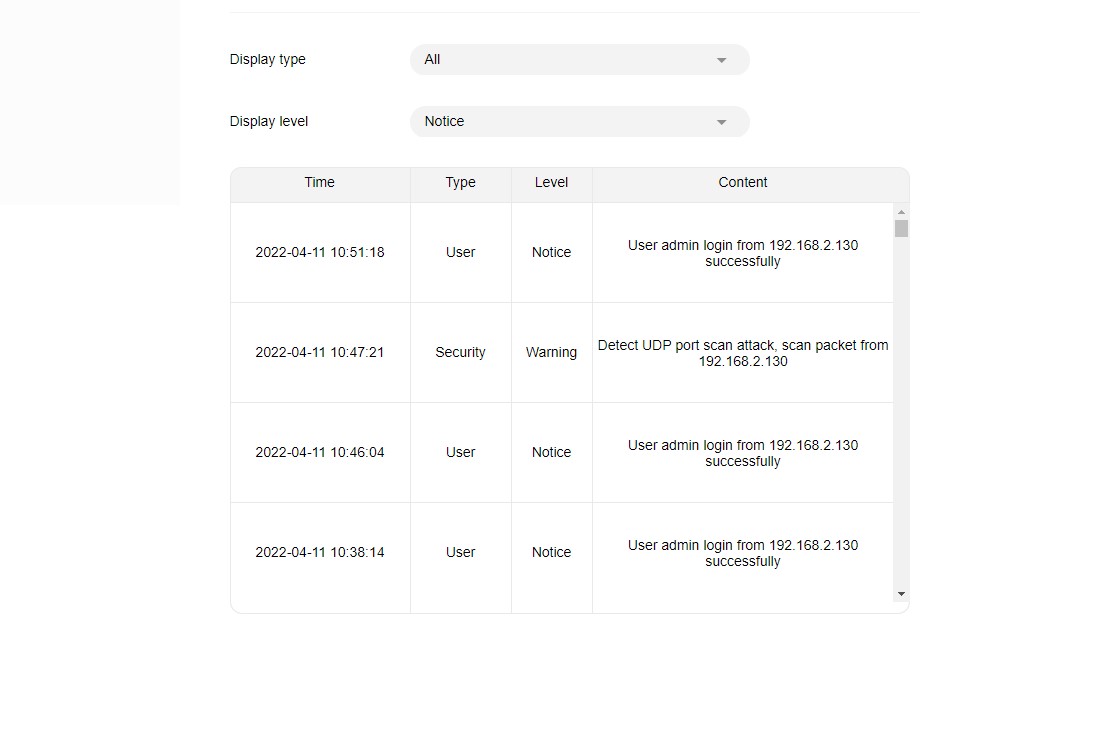
Task: Click the arrow icon on Display level selector
Action: click(721, 122)
